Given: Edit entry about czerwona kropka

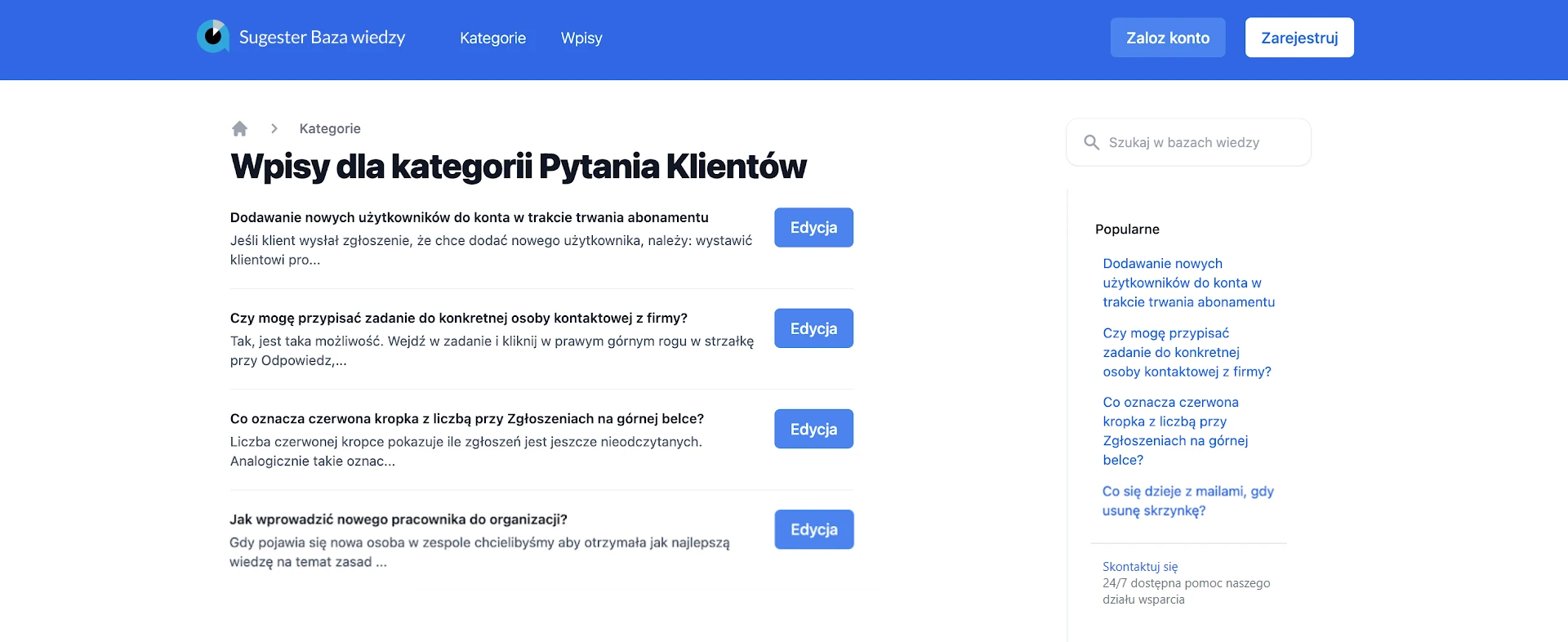Looking at the screenshot, I should (813, 429).
